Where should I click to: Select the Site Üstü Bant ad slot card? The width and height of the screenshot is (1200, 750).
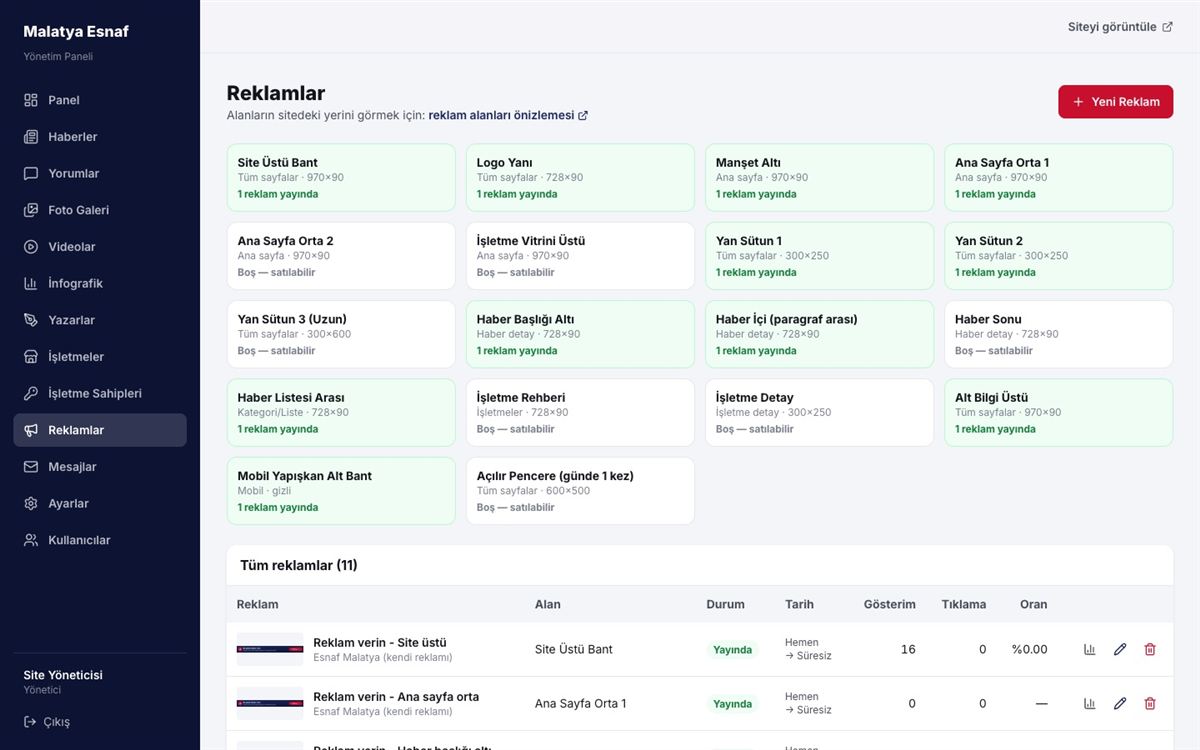point(341,178)
